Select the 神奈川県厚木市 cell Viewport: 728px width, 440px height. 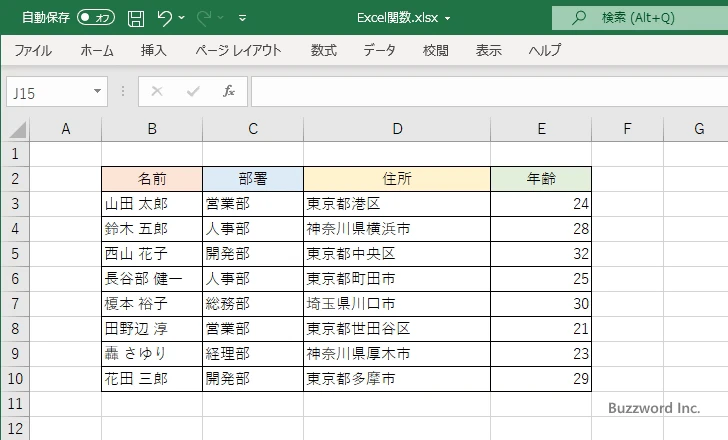pos(397,354)
